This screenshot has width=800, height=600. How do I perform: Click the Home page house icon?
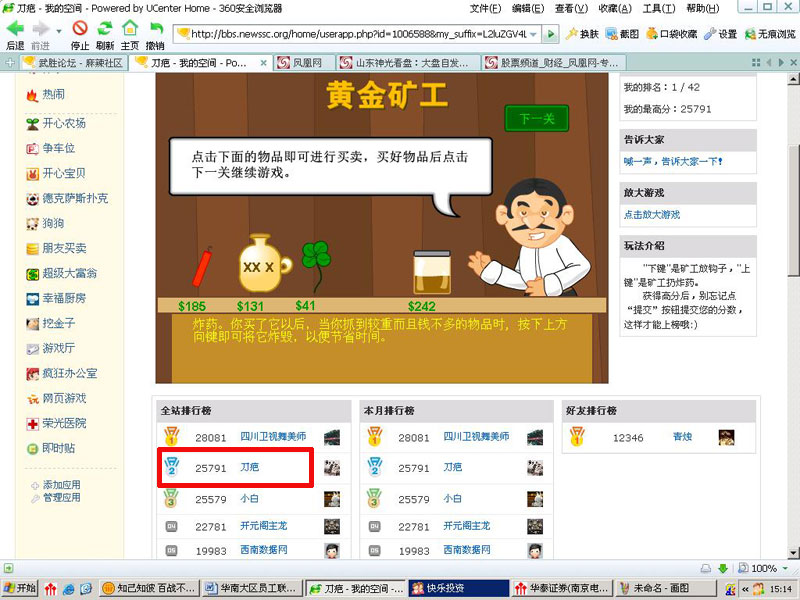tap(130, 28)
